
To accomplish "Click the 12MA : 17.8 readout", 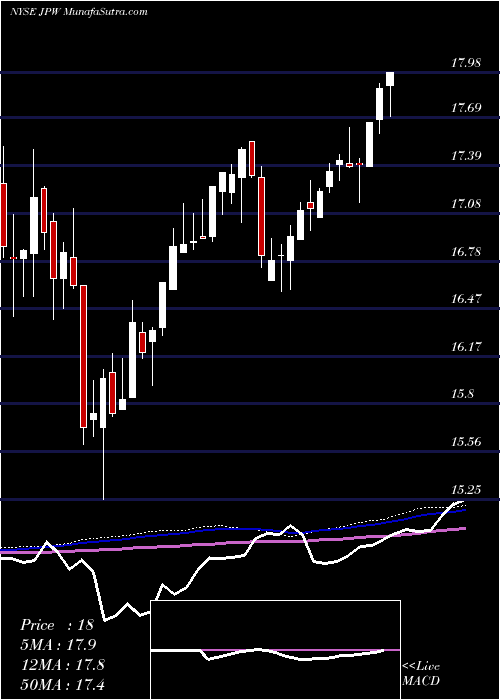I will [x=62, y=665].
